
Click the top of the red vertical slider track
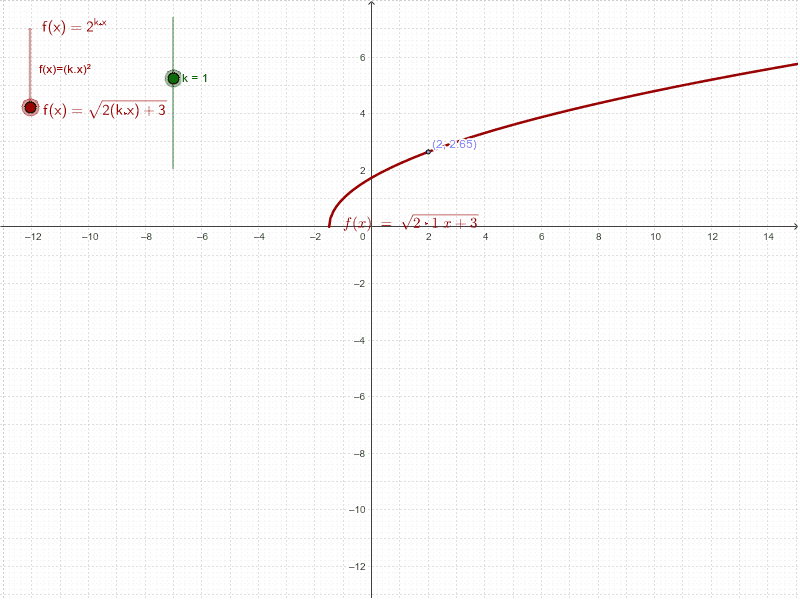pyautogui.click(x=30, y=30)
